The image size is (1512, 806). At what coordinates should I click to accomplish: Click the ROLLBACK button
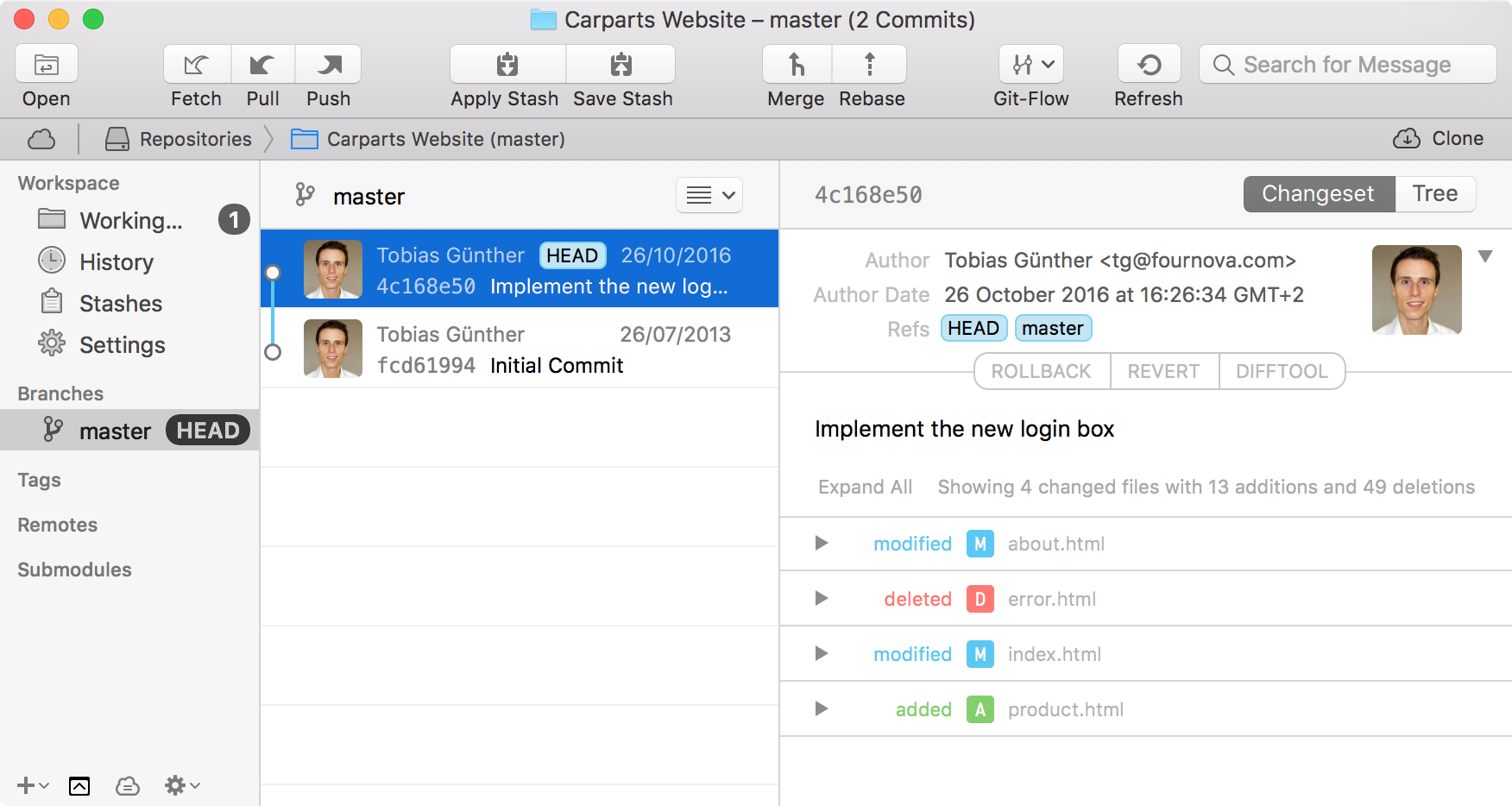click(x=1041, y=372)
